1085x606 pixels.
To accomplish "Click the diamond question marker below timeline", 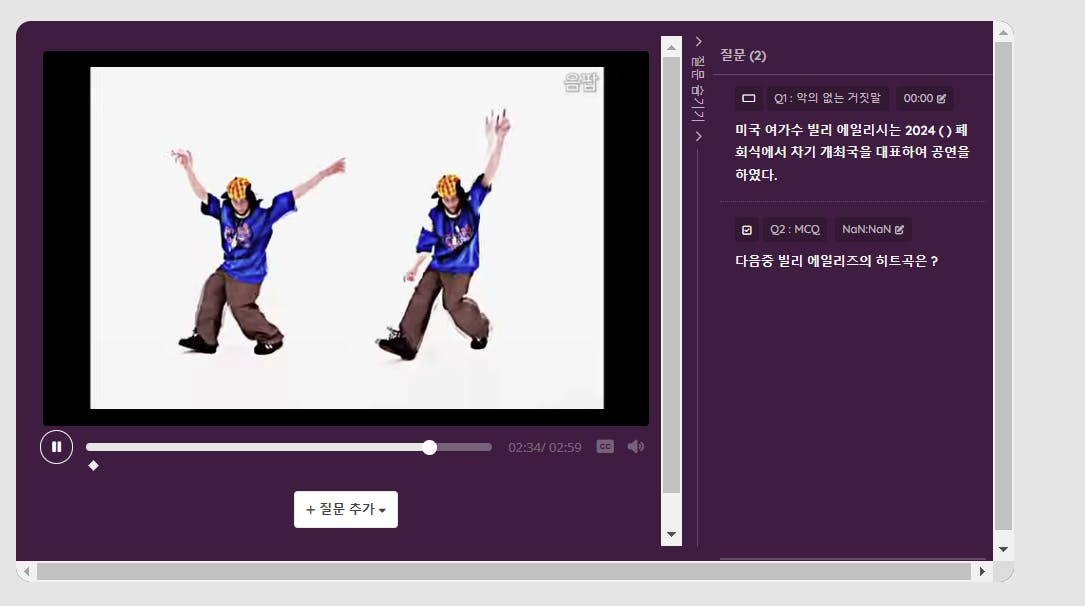I will coord(93,466).
